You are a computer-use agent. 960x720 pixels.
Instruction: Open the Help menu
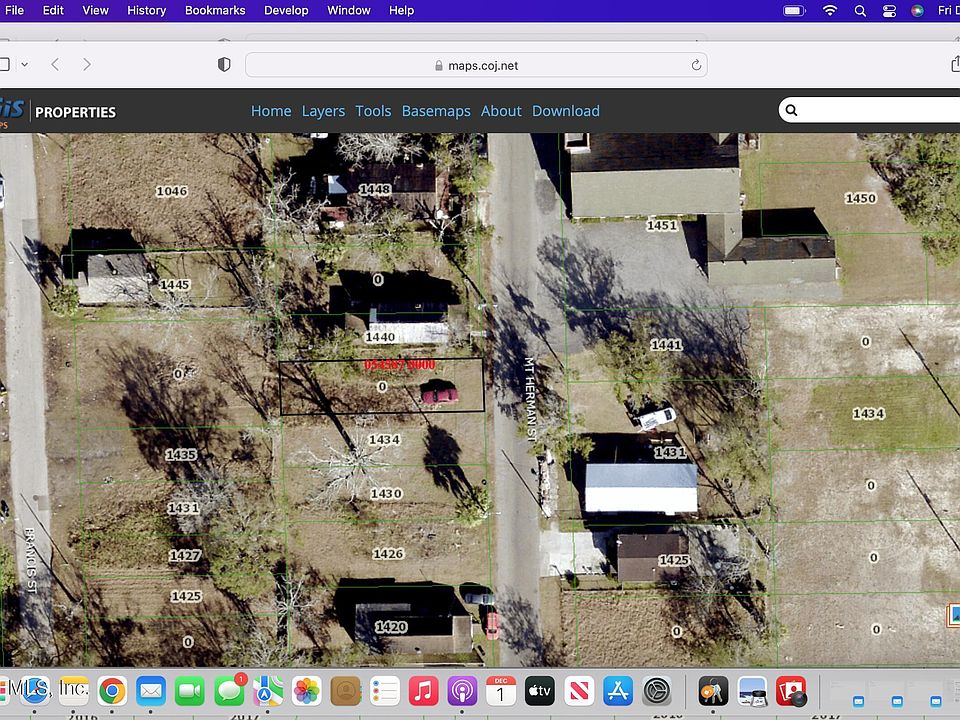click(402, 10)
